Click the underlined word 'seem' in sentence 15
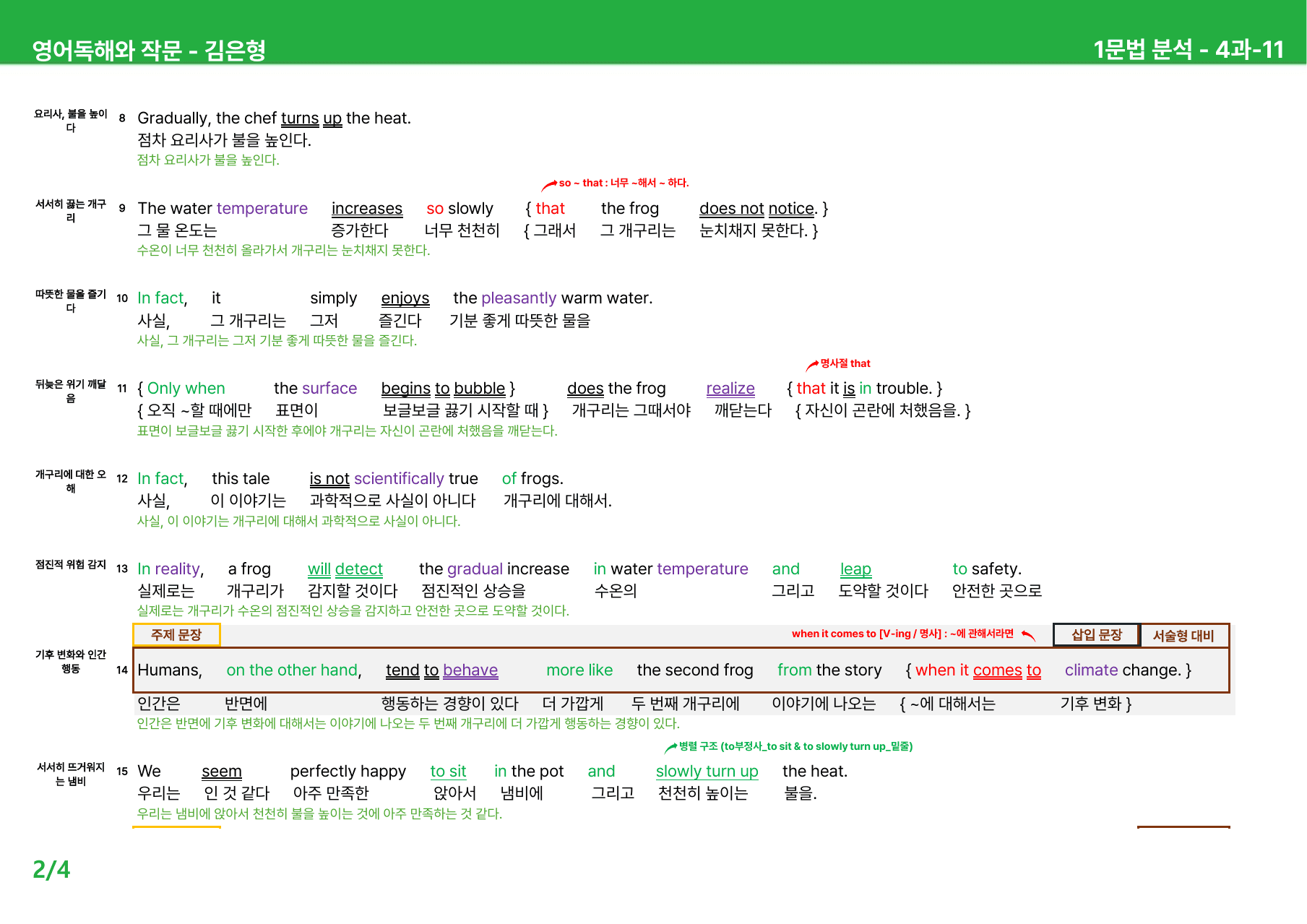1307x924 pixels. click(x=222, y=772)
